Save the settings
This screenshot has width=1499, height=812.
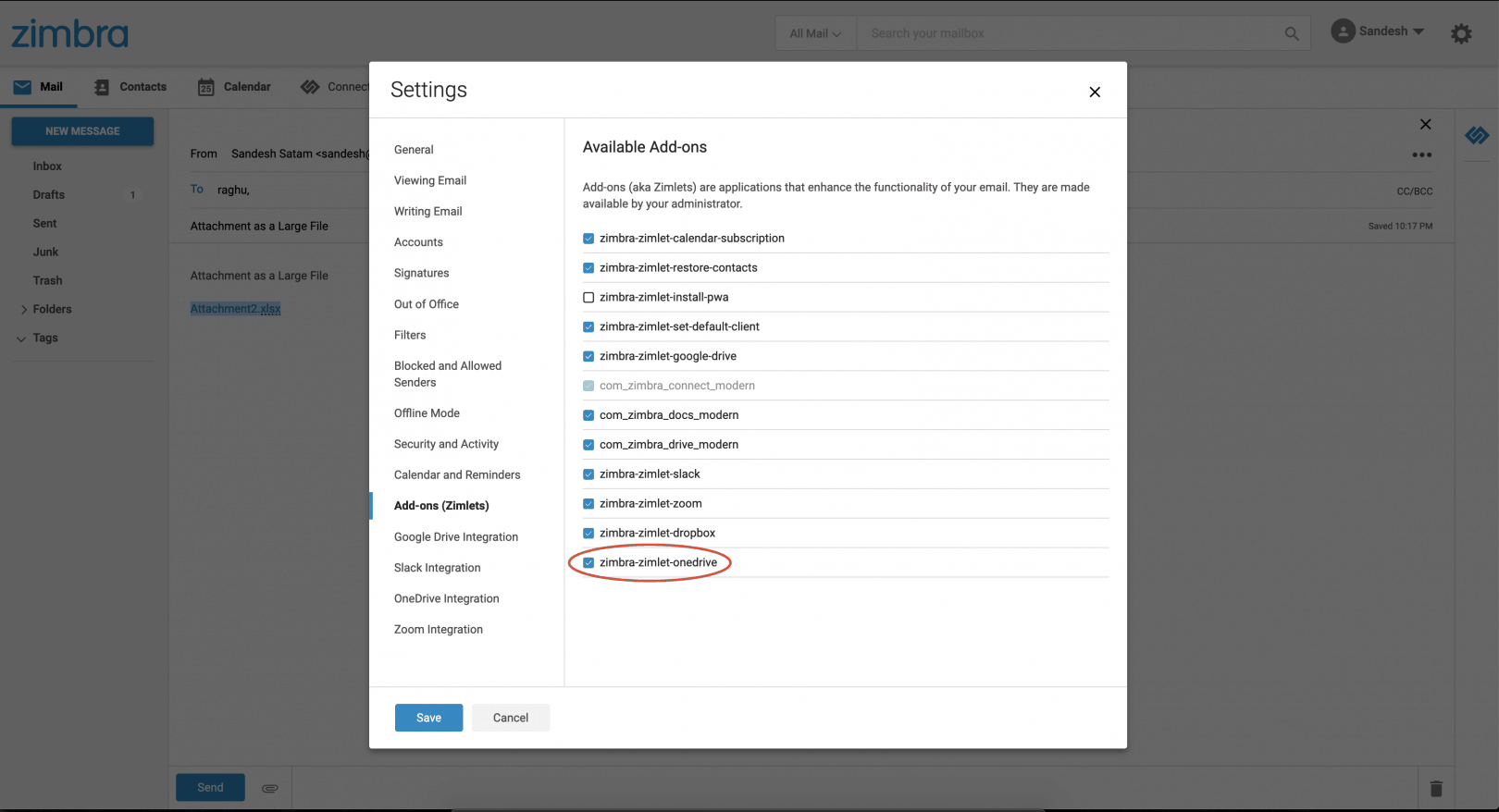[x=428, y=718]
